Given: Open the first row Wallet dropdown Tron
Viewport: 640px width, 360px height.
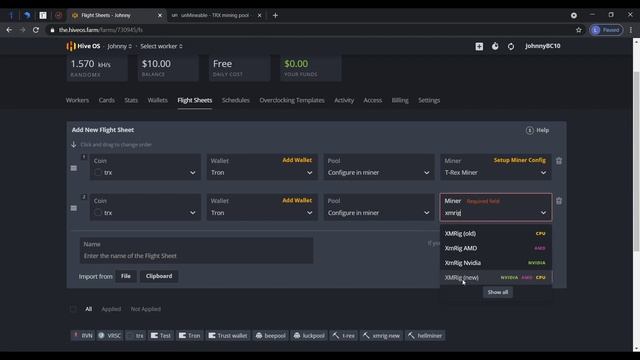Looking at the screenshot, I should point(262,167).
